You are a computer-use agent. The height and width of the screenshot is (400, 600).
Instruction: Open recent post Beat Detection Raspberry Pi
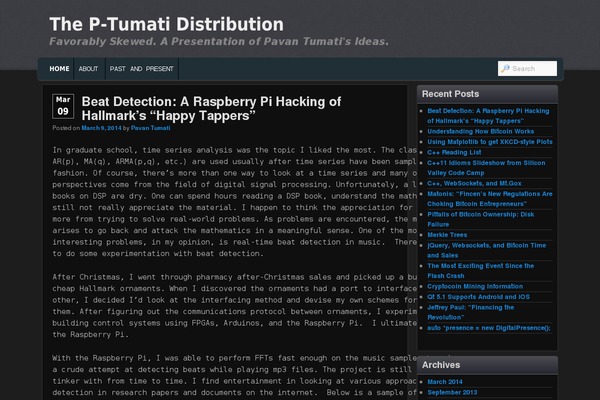488,116
